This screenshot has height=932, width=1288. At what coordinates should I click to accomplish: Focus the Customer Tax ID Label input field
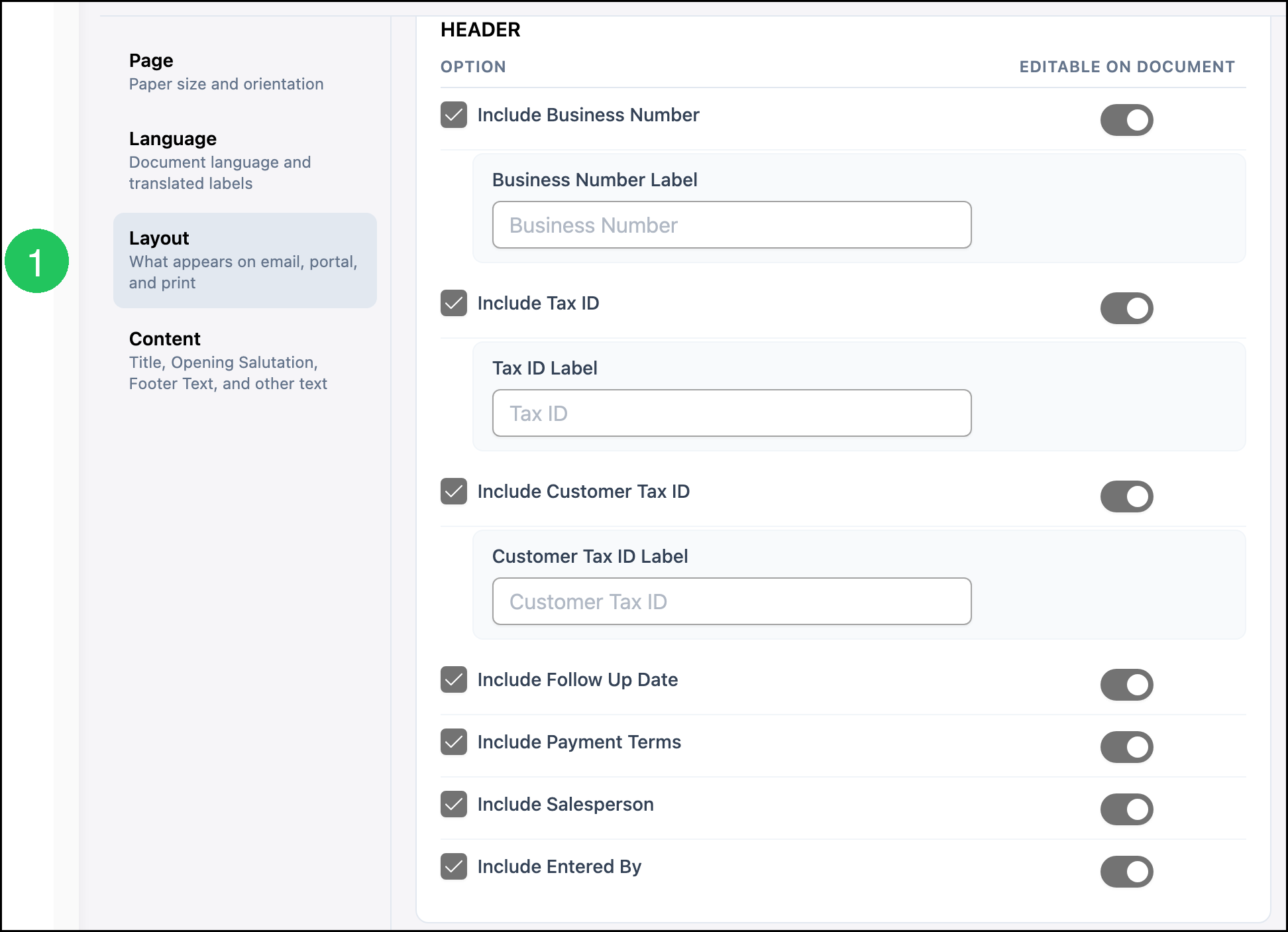[731, 601]
